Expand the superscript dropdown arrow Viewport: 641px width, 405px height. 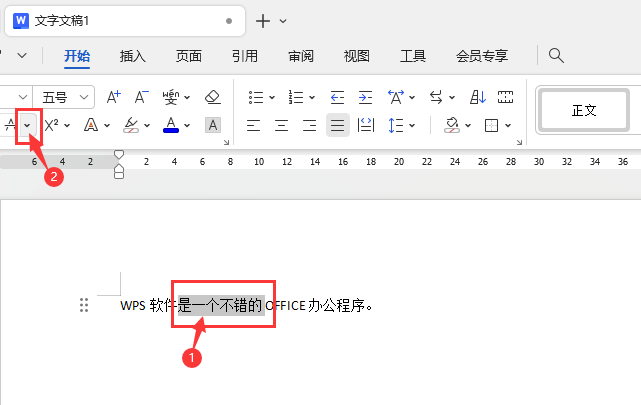coord(67,125)
